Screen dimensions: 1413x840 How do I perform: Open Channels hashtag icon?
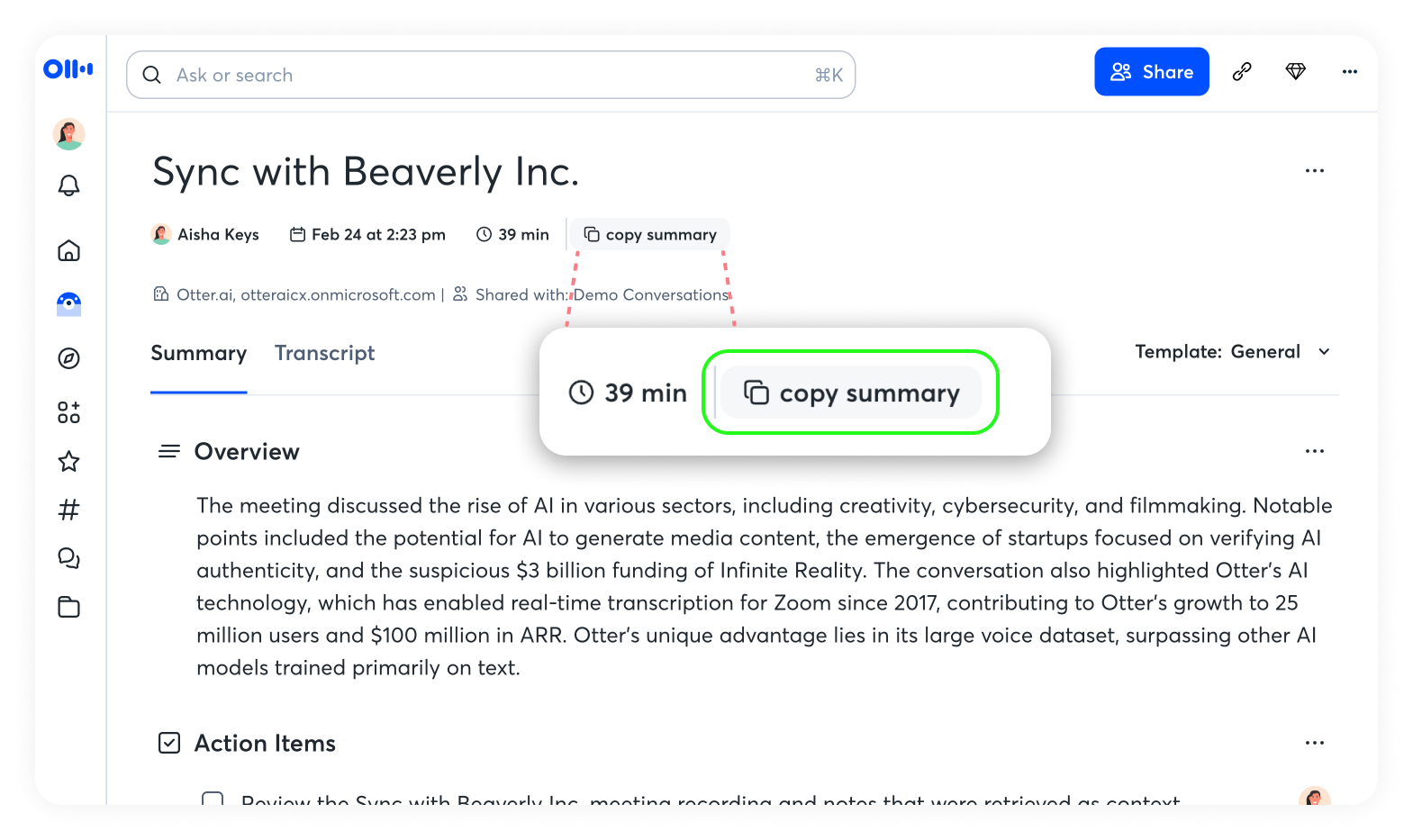(68, 510)
